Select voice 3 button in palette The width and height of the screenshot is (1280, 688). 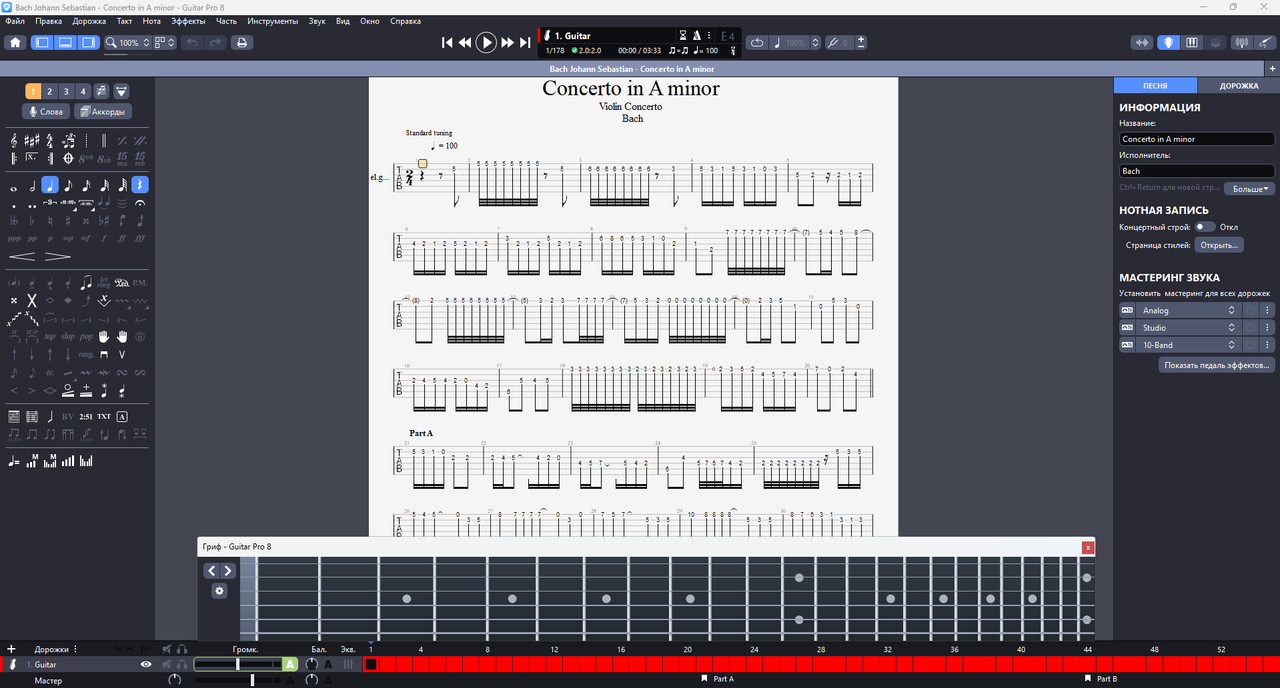66,91
